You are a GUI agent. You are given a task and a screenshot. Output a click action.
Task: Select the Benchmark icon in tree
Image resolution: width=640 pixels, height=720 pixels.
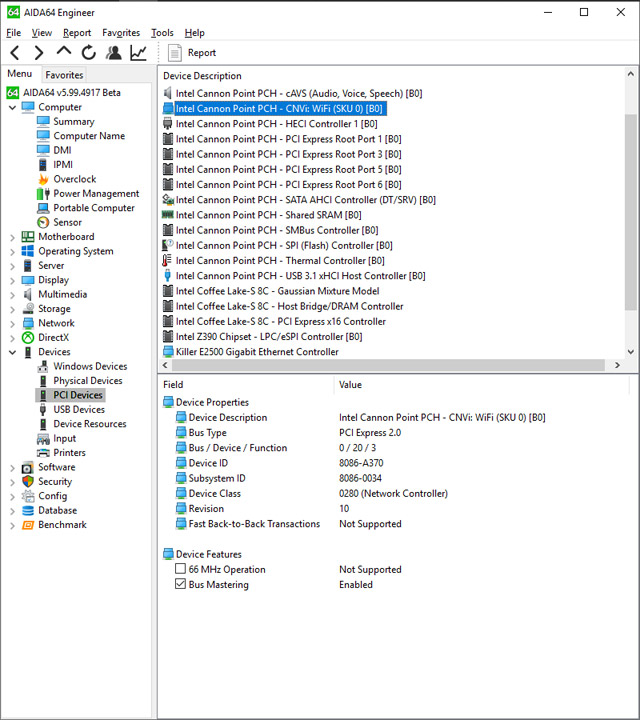[28, 524]
